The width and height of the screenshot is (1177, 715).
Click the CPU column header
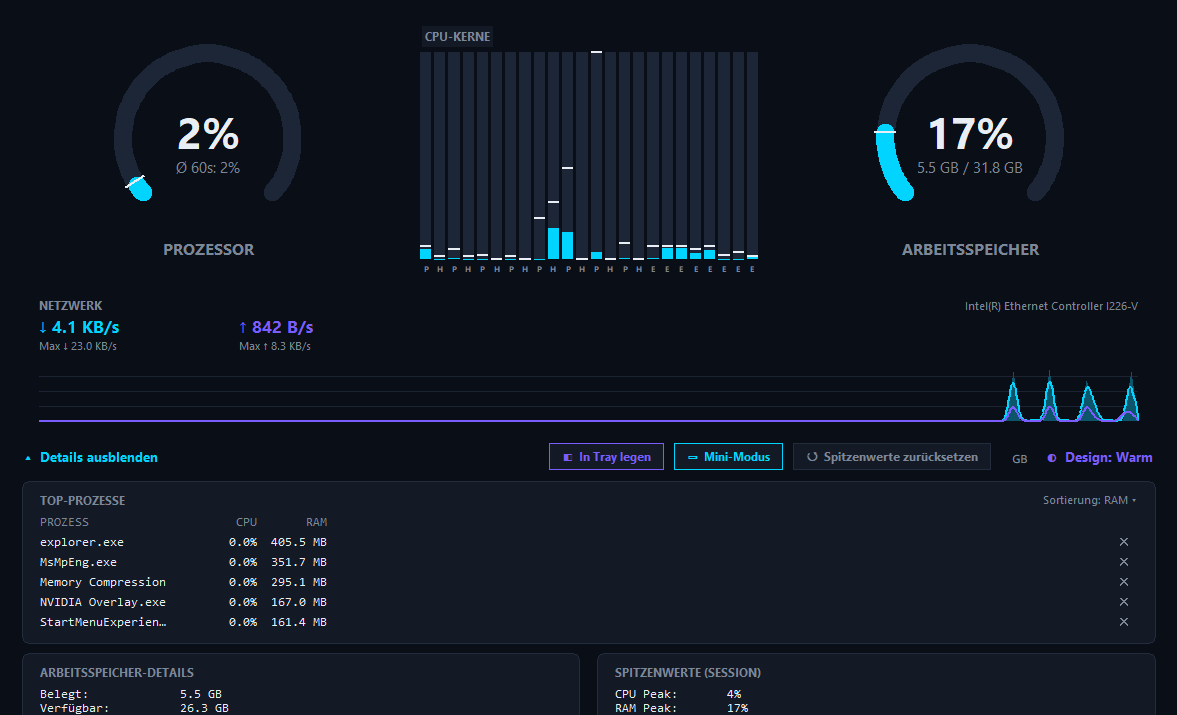pyautogui.click(x=246, y=522)
